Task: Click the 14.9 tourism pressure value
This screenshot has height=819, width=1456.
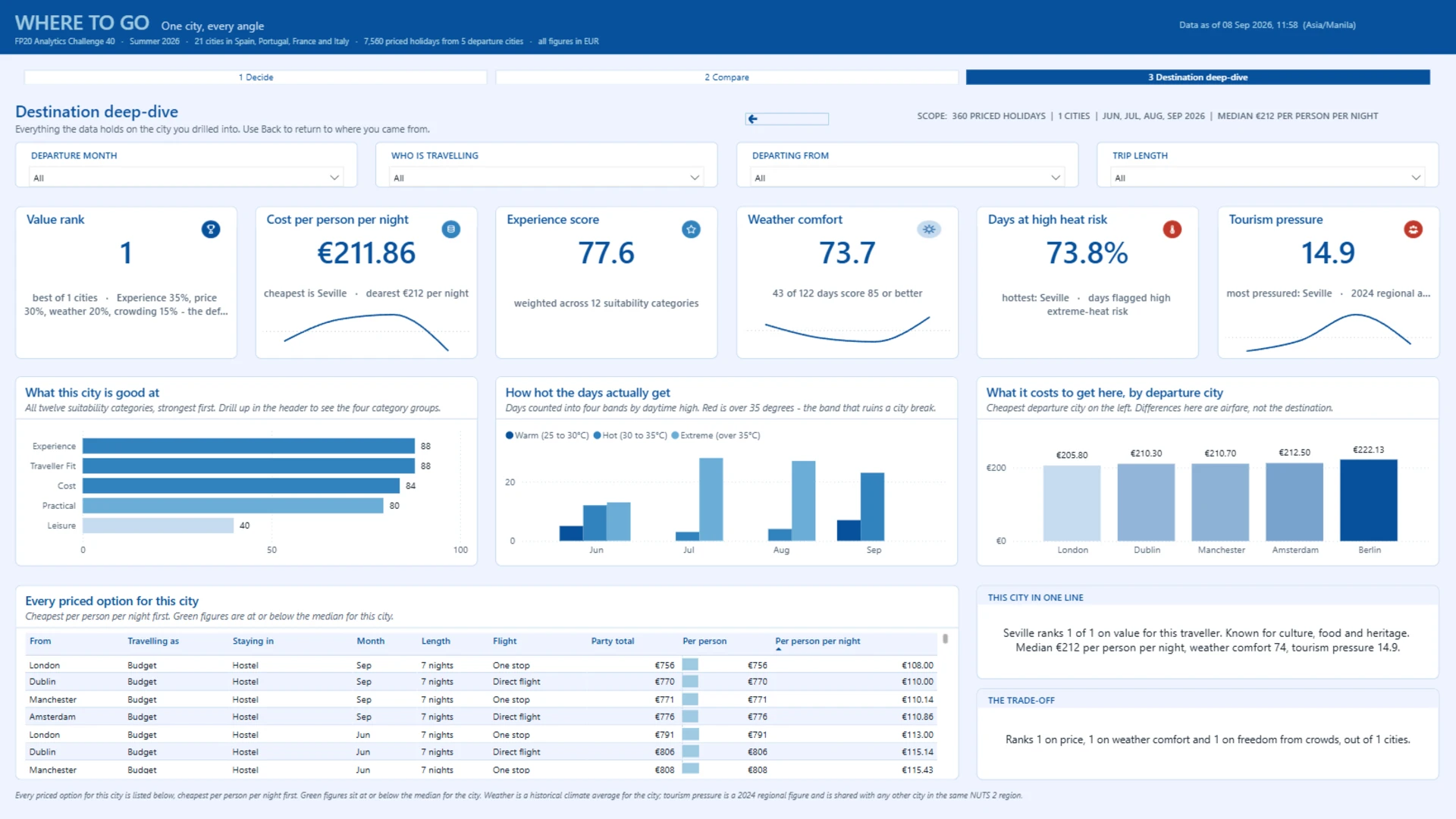Action: tap(1328, 253)
